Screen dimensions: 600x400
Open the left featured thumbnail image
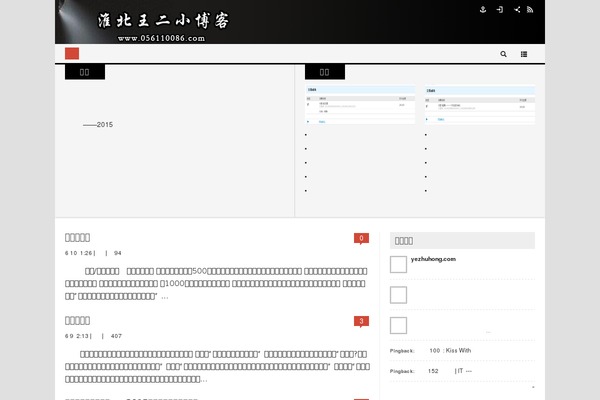360,105
